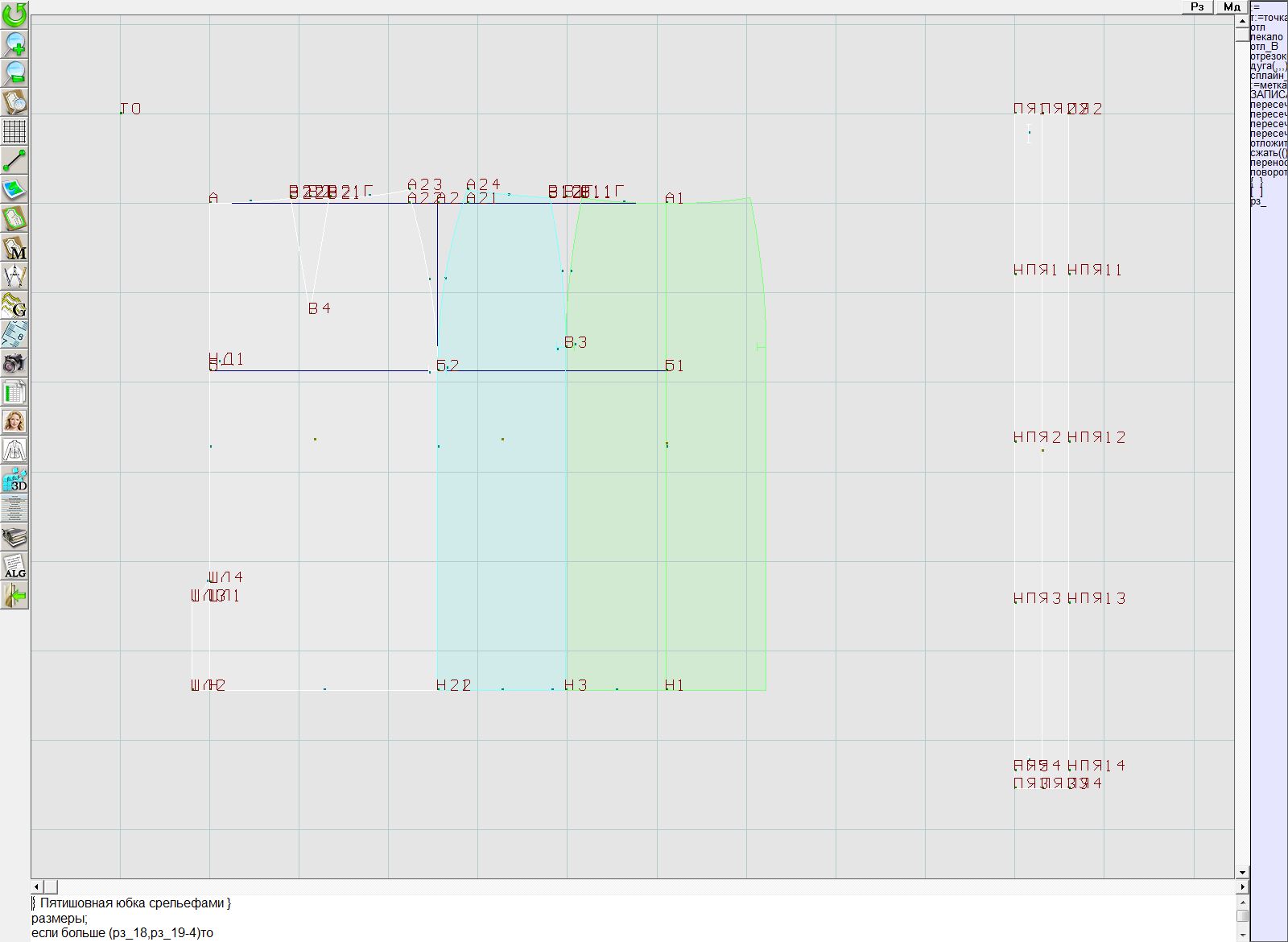Image resolution: width=1288 pixels, height=942 pixels.
Task: Open the jacket garment sketch icon
Action: point(14,450)
